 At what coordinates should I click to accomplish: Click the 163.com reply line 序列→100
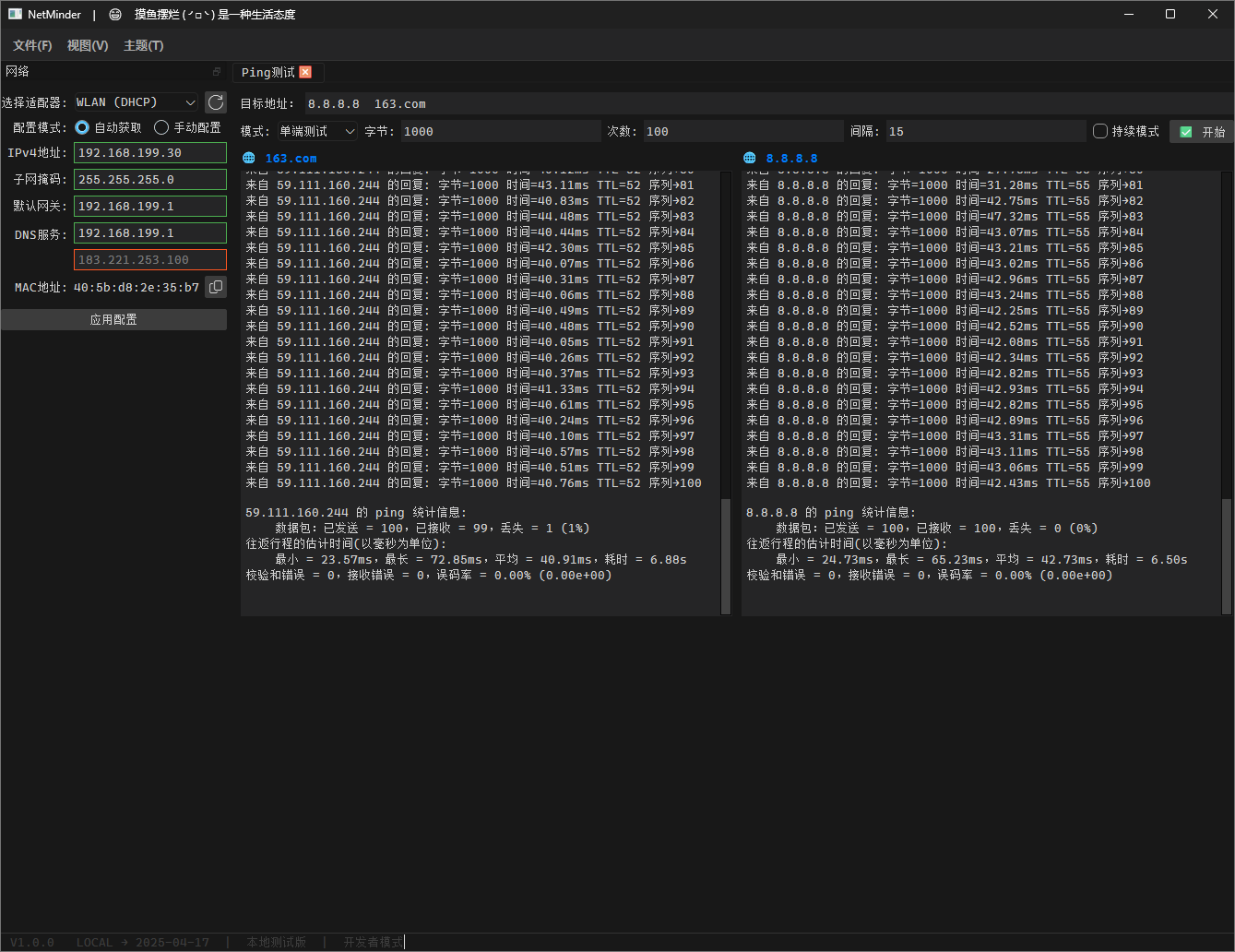click(473, 483)
